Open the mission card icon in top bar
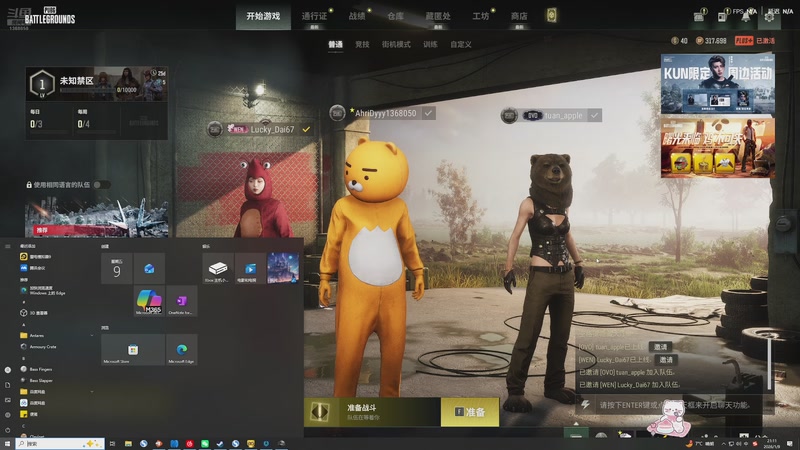Screen dimensions: 800x450 point(699,17)
